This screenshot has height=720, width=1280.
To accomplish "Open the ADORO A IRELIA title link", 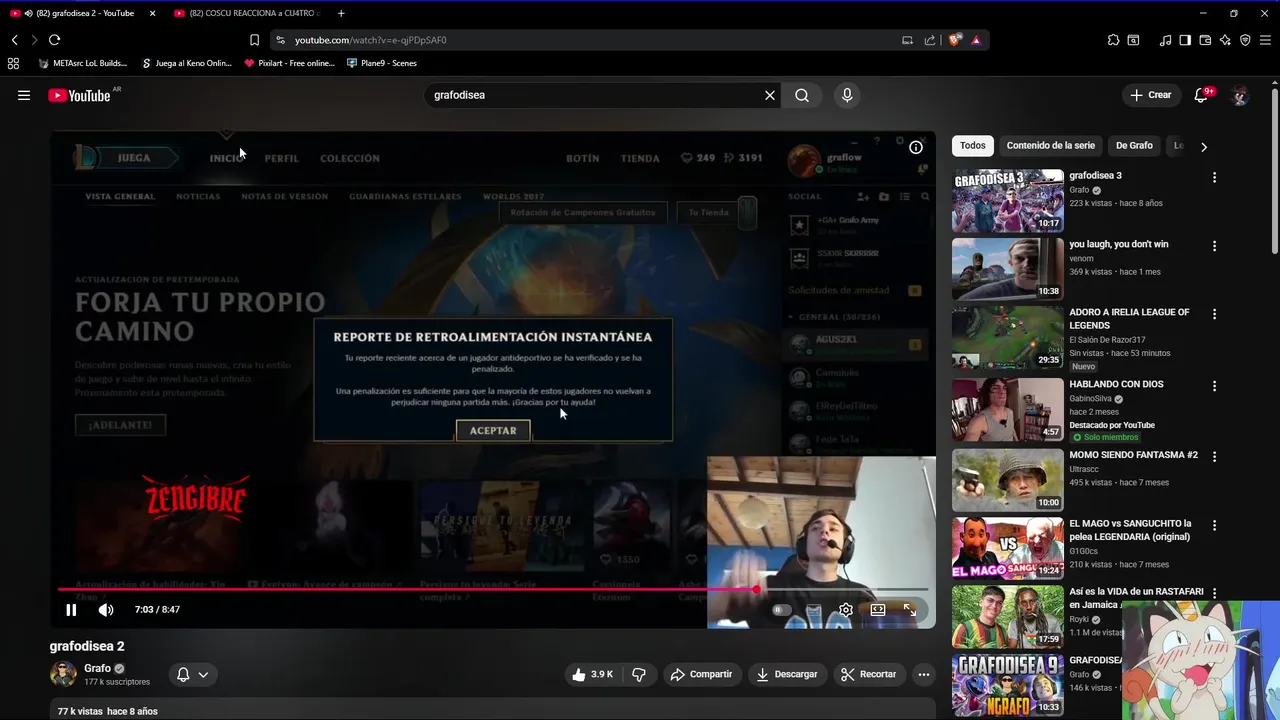I will 1129,318.
